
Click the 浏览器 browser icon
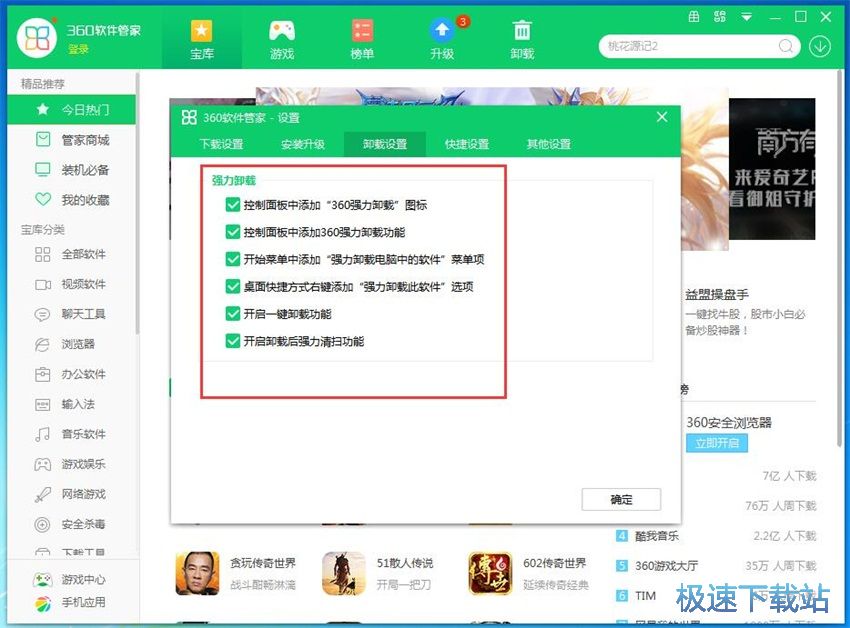tap(42, 344)
